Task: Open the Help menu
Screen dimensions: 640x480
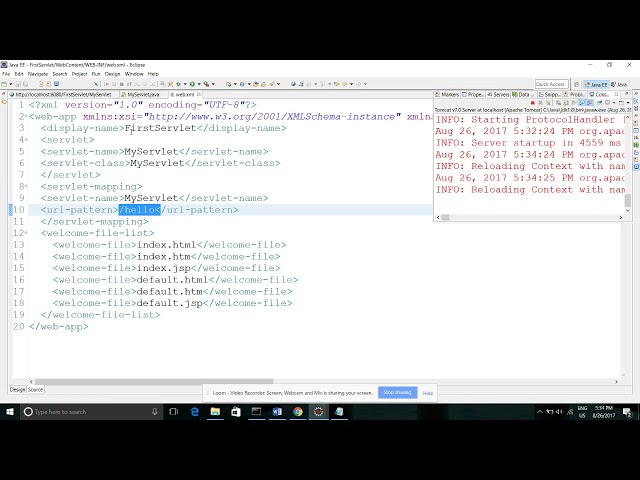Action: click(153, 74)
